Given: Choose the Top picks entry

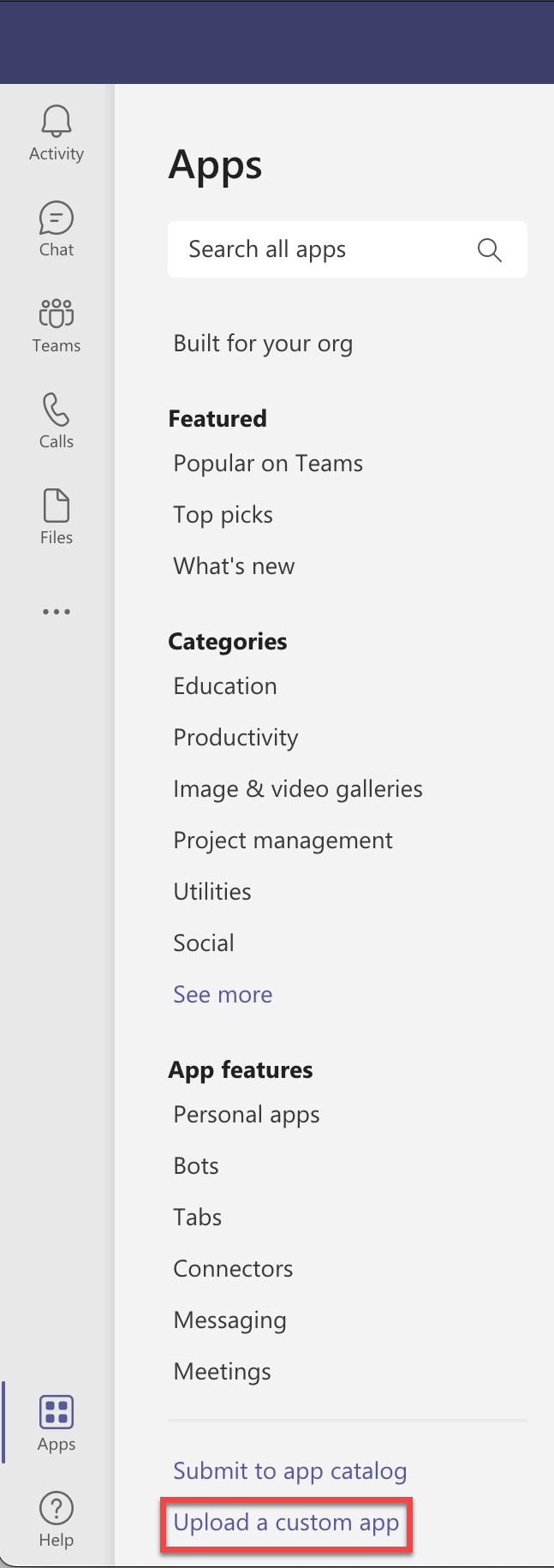Looking at the screenshot, I should tap(223, 515).
